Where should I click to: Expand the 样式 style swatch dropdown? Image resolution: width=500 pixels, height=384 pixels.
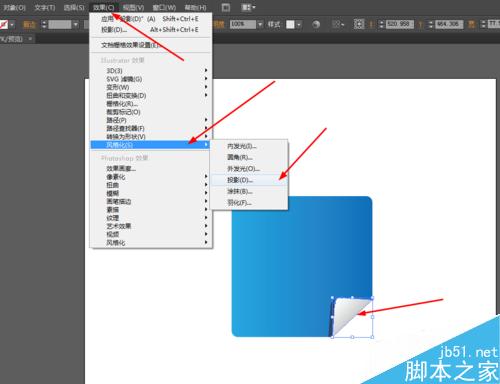(299, 24)
